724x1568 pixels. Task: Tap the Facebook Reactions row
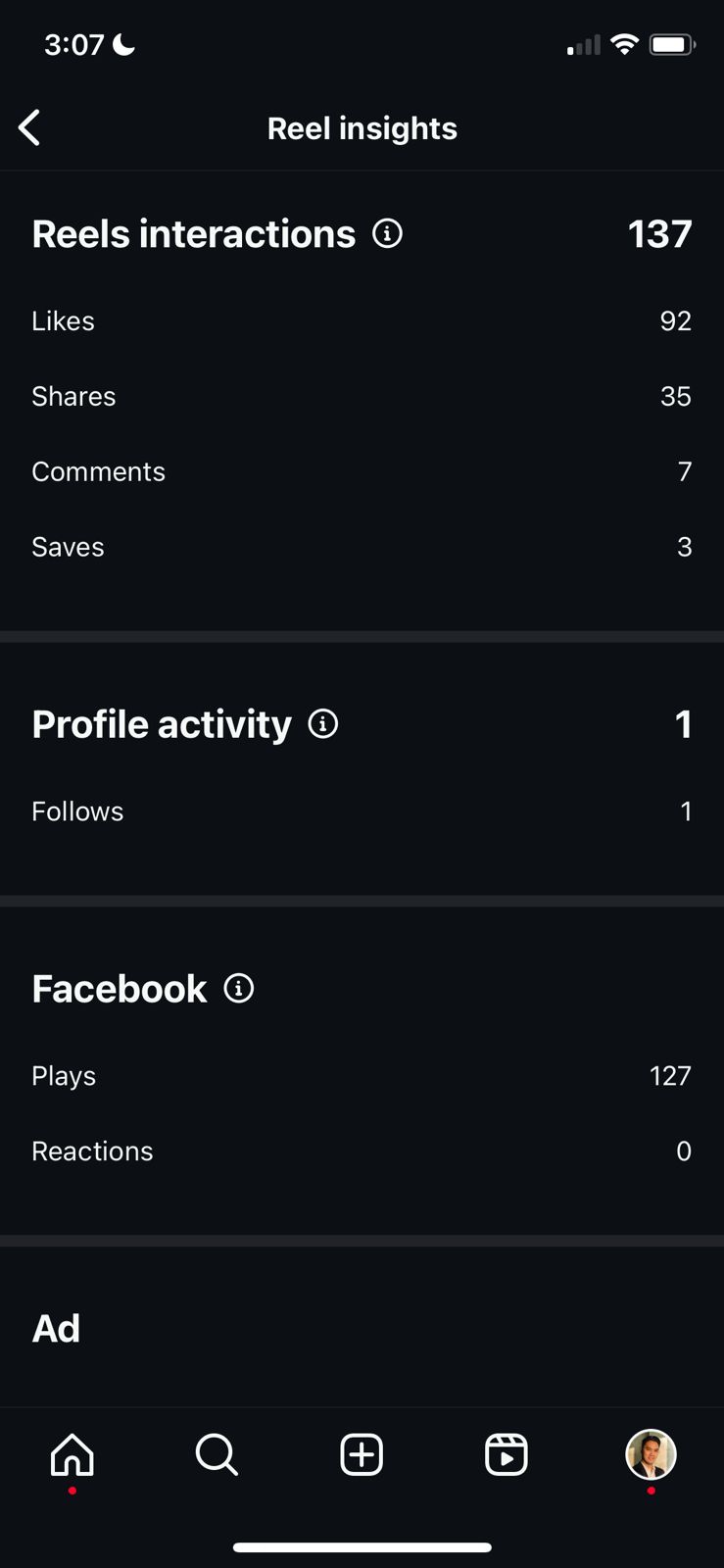tap(362, 1151)
